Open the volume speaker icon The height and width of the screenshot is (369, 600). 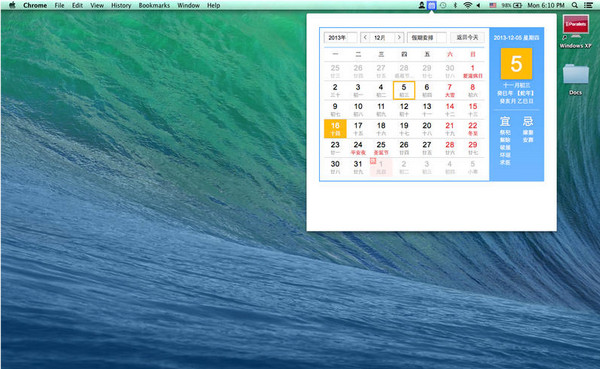(478, 5)
